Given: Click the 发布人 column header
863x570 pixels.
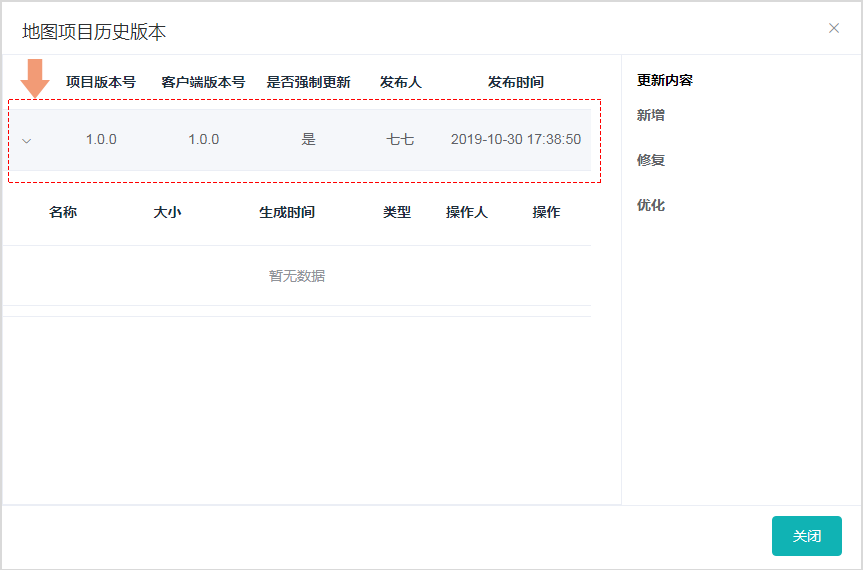Looking at the screenshot, I should pyautogui.click(x=400, y=82).
